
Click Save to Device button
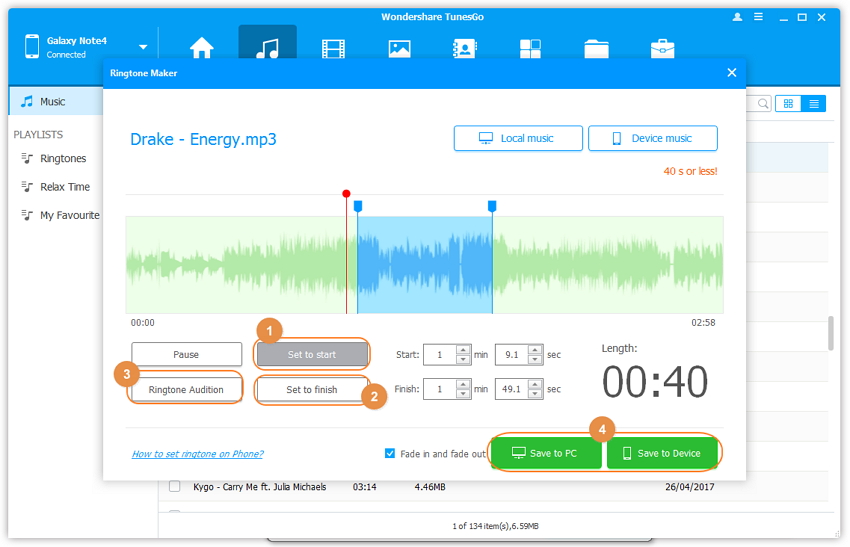pos(662,453)
